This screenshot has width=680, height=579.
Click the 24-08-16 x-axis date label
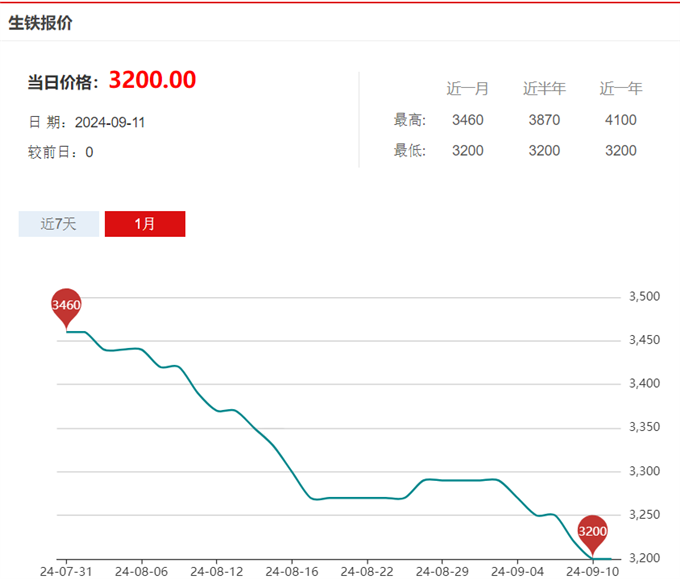point(290,571)
